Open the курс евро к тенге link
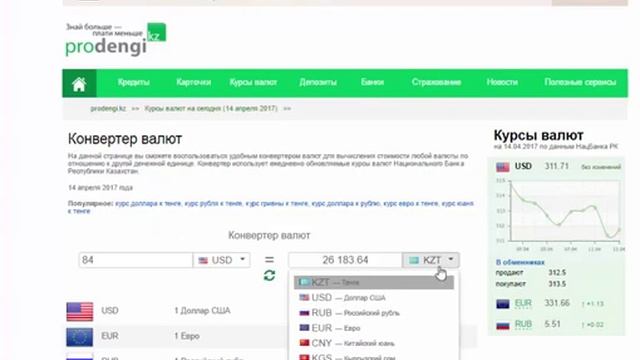The width and height of the screenshot is (640, 360). click(411, 203)
